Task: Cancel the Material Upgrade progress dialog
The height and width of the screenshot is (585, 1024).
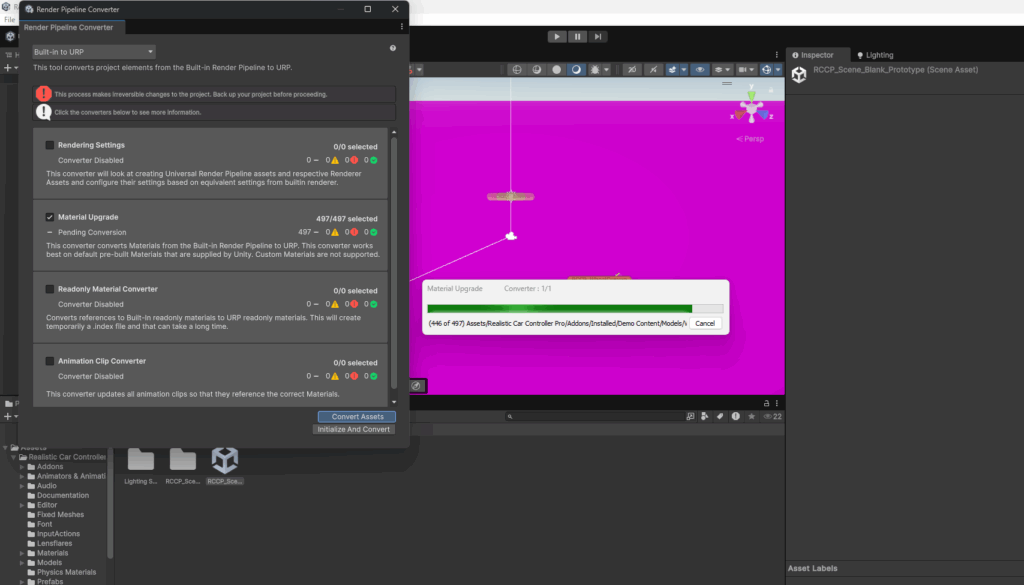Action: point(705,323)
